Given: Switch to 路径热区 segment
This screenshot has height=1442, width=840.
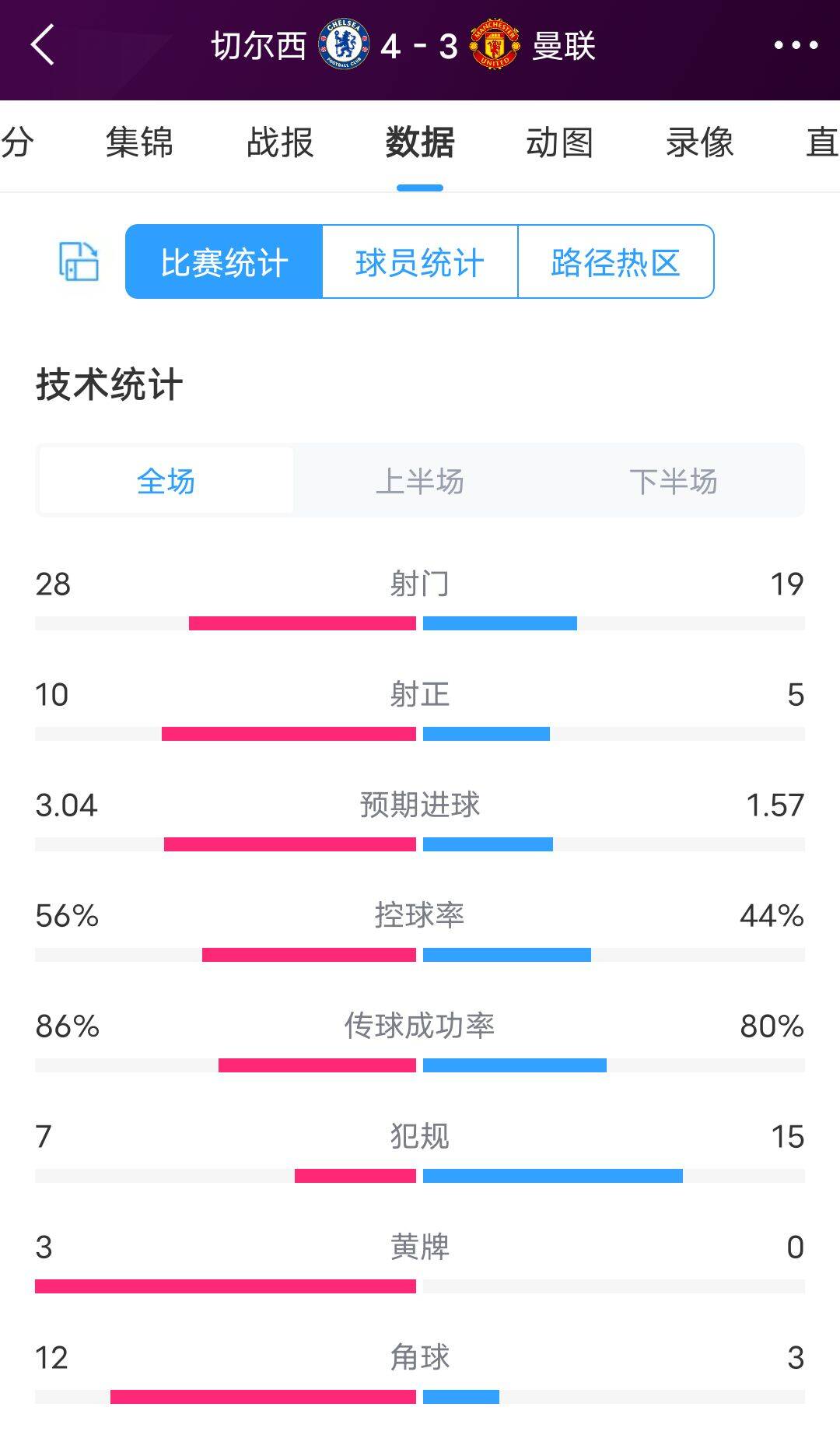Looking at the screenshot, I should [615, 262].
